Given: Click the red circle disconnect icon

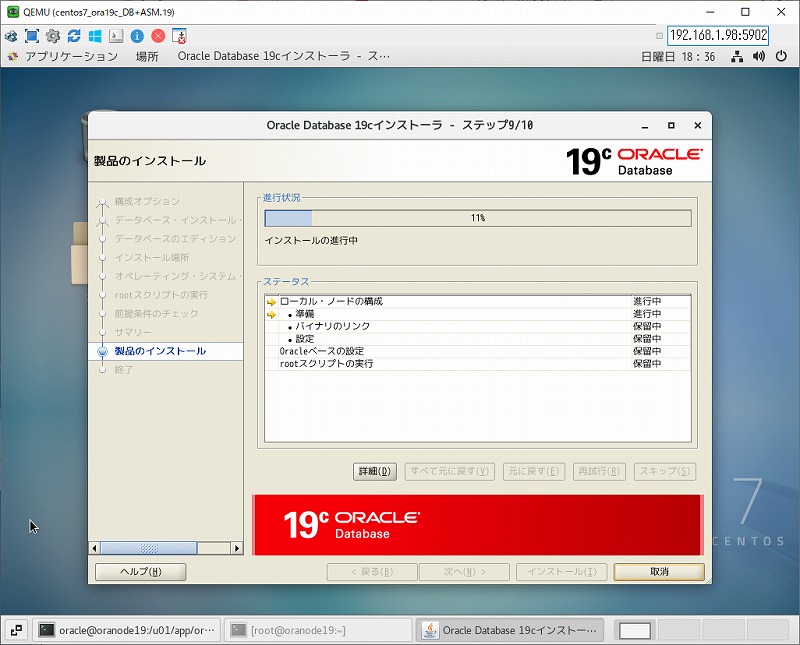Looking at the screenshot, I should 158,36.
